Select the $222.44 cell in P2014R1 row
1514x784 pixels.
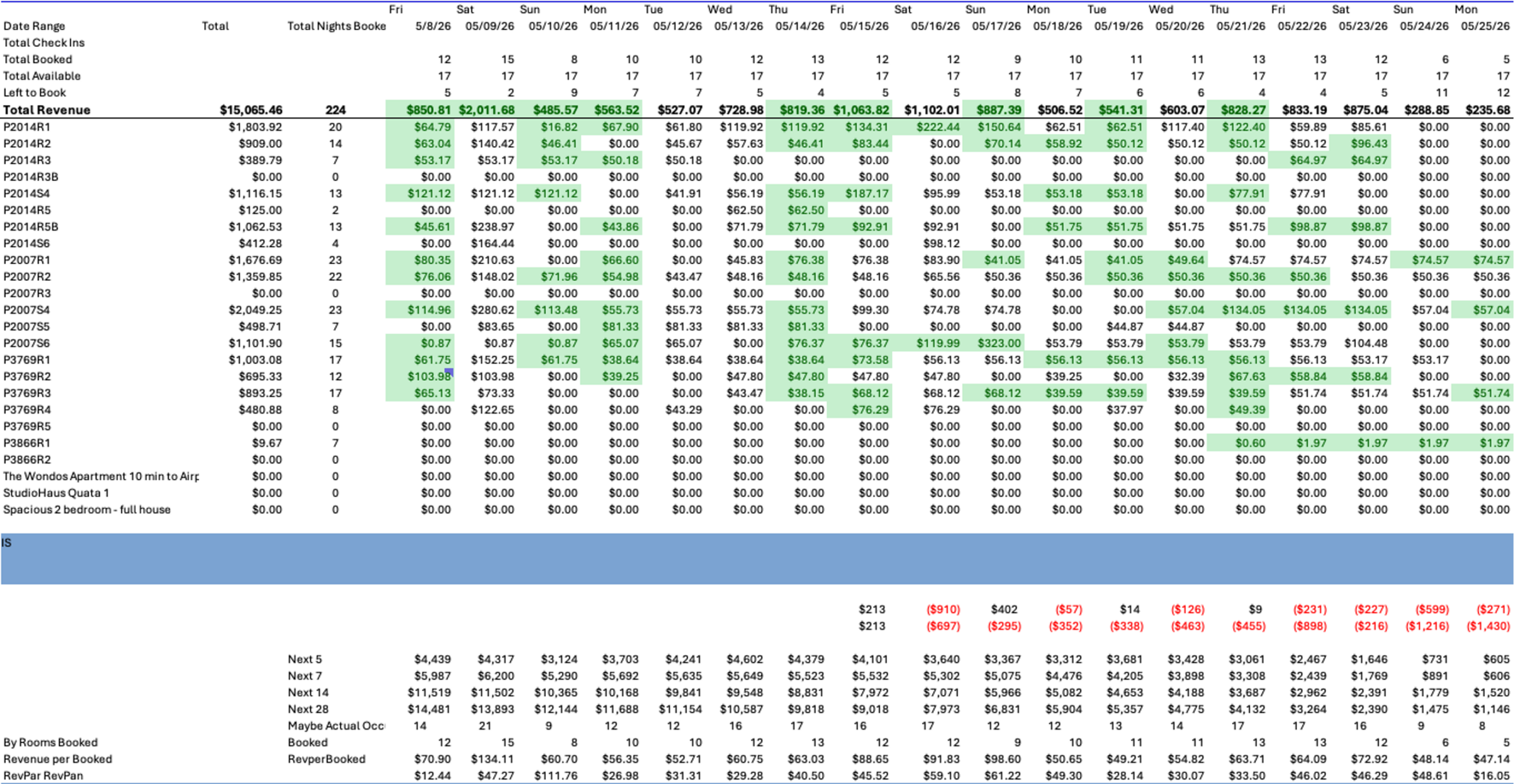coord(938,127)
